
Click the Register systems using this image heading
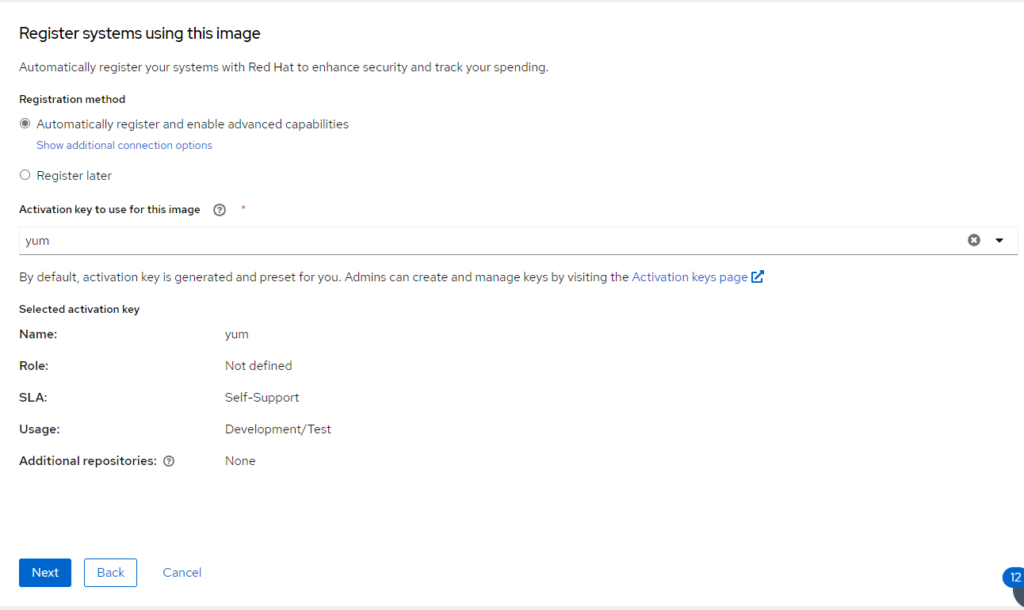(x=140, y=33)
